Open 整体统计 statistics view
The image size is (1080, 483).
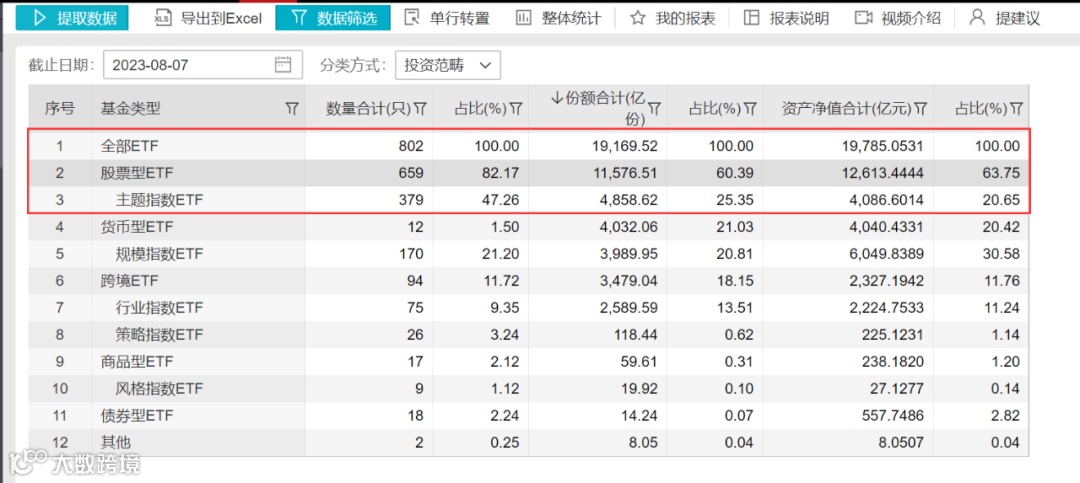click(561, 18)
